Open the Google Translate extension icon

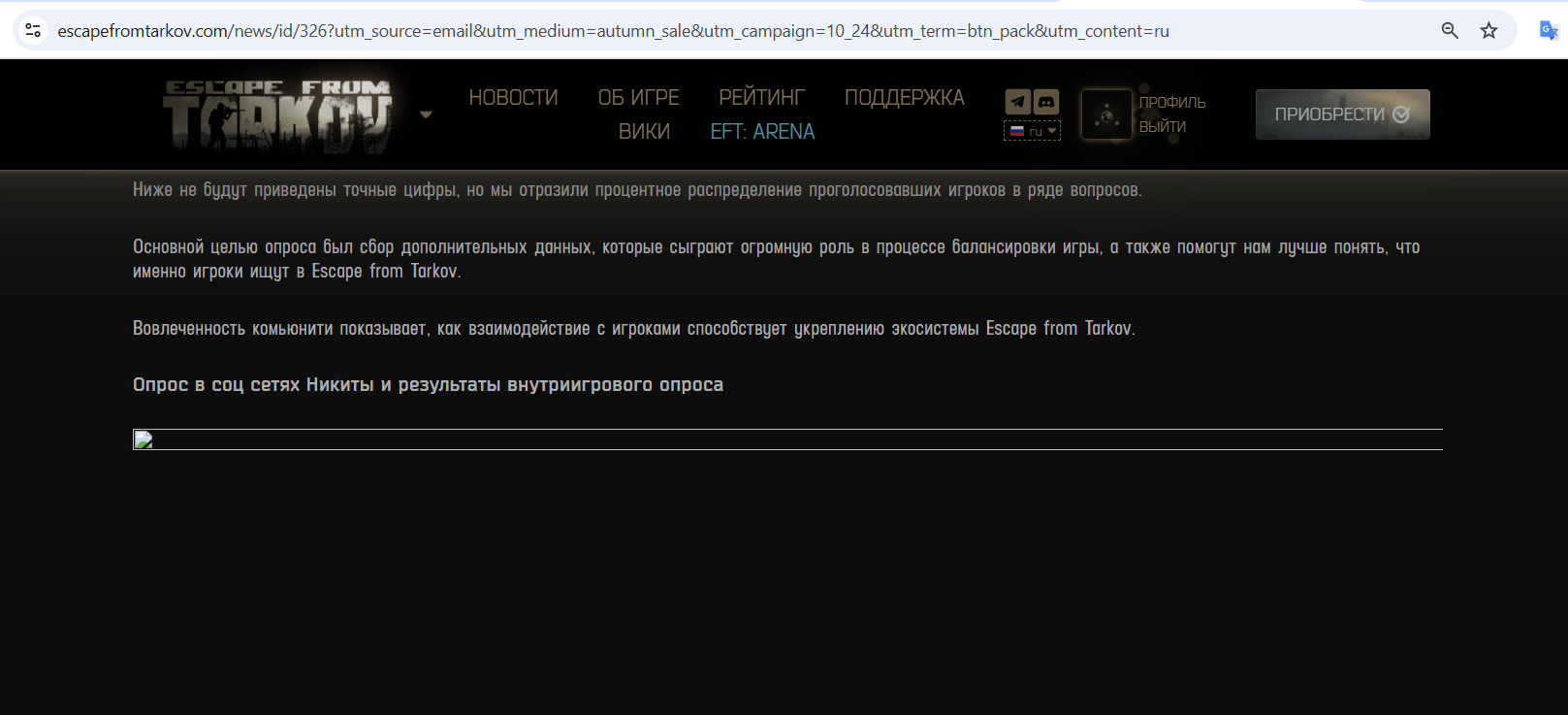click(x=1549, y=30)
